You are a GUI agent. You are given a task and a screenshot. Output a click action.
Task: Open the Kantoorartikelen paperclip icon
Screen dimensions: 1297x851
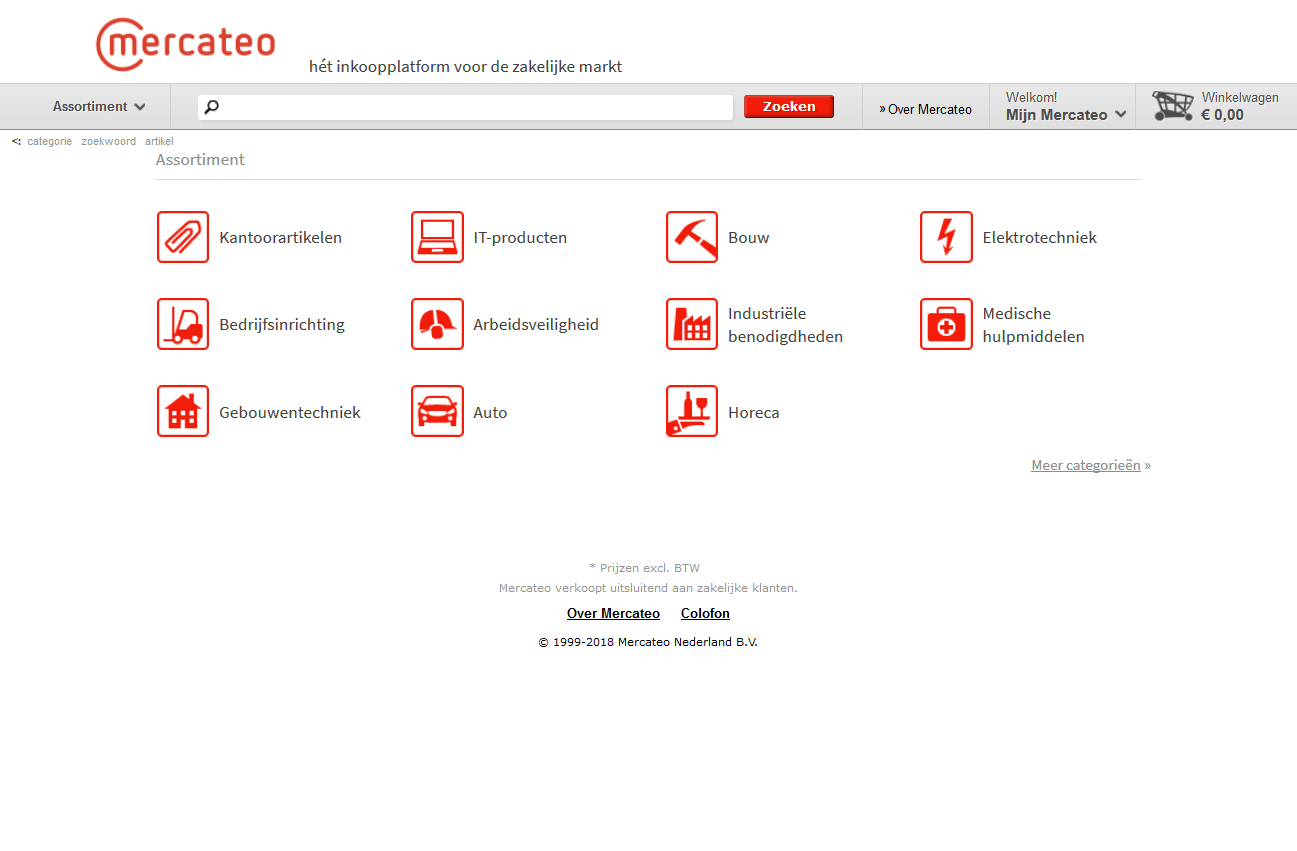pyautogui.click(x=183, y=237)
